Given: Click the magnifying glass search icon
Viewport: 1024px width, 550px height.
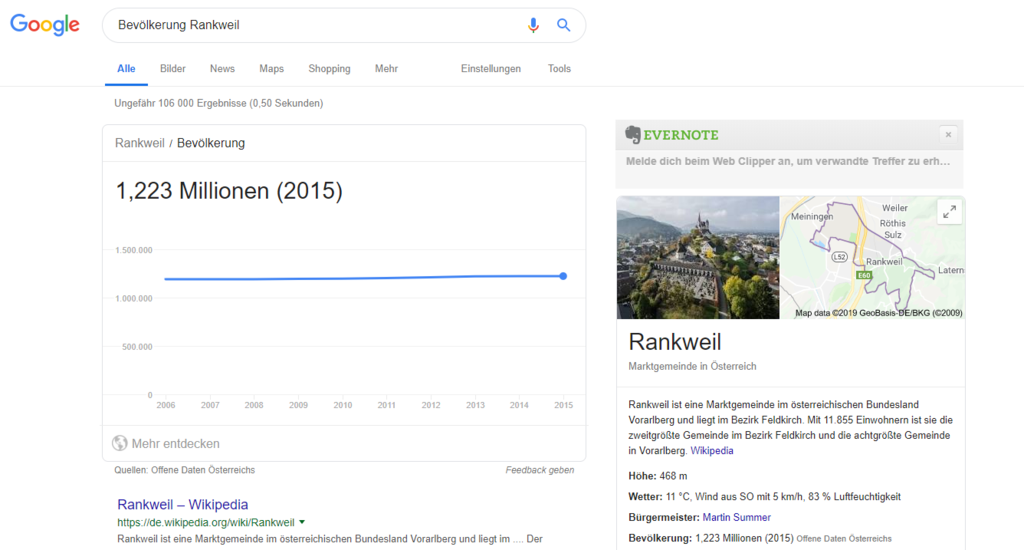Looking at the screenshot, I should 564,25.
